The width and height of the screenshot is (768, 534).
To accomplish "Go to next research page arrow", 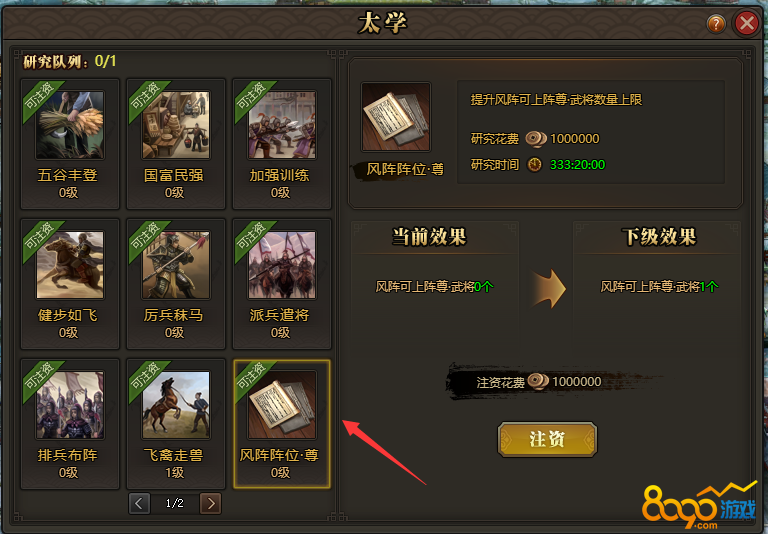I will click(x=211, y=503).
